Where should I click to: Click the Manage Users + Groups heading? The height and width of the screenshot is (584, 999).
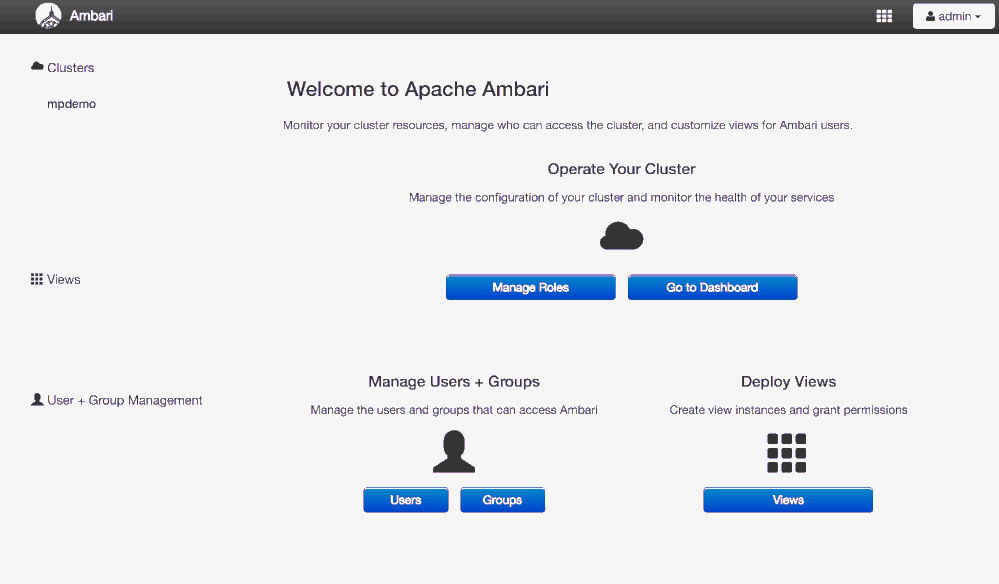pyautogui.click(x=454, y=381)
